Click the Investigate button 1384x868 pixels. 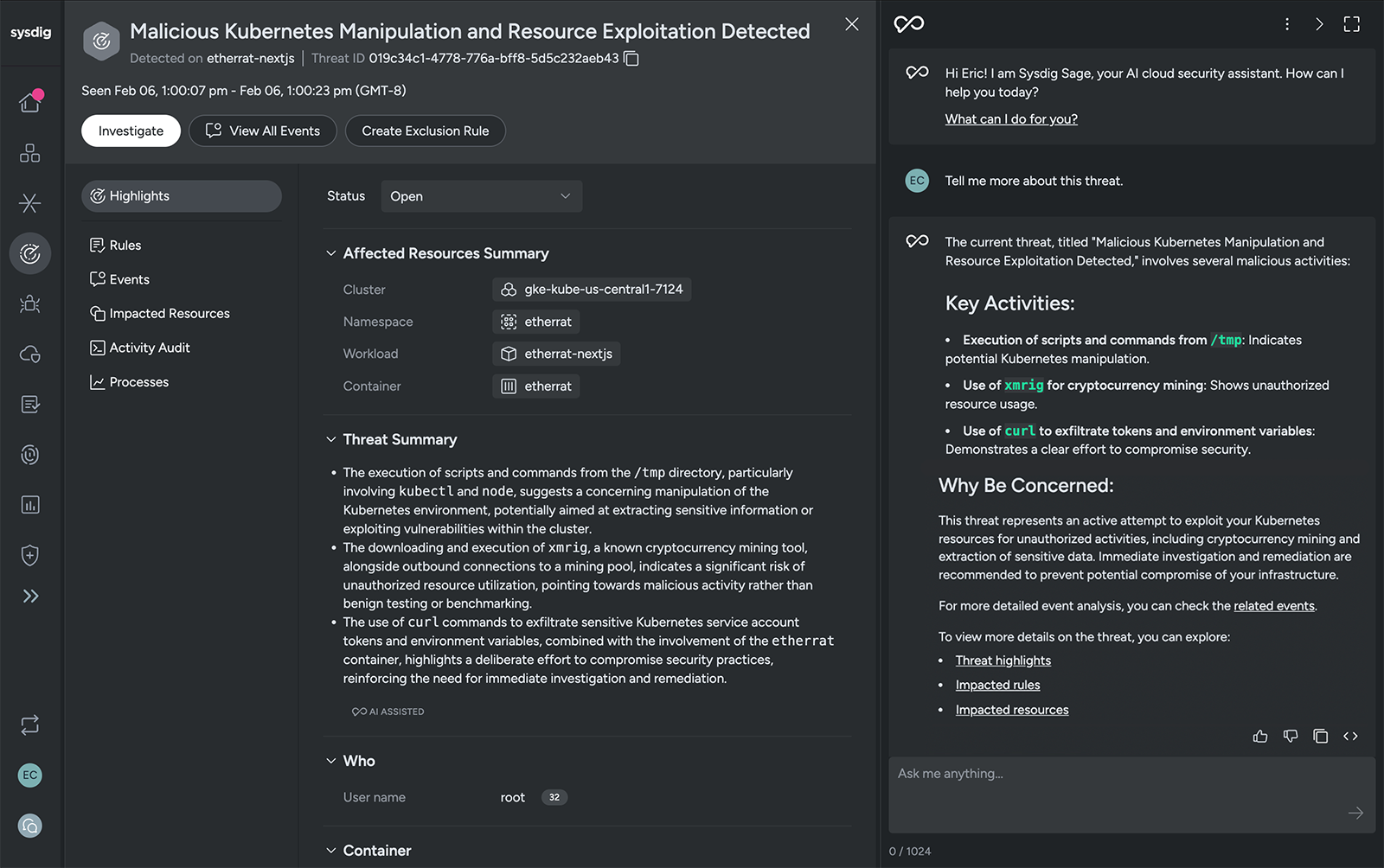131,131
